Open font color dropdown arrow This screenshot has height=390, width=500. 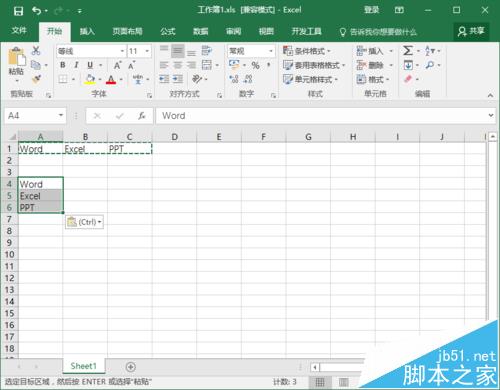121,79
